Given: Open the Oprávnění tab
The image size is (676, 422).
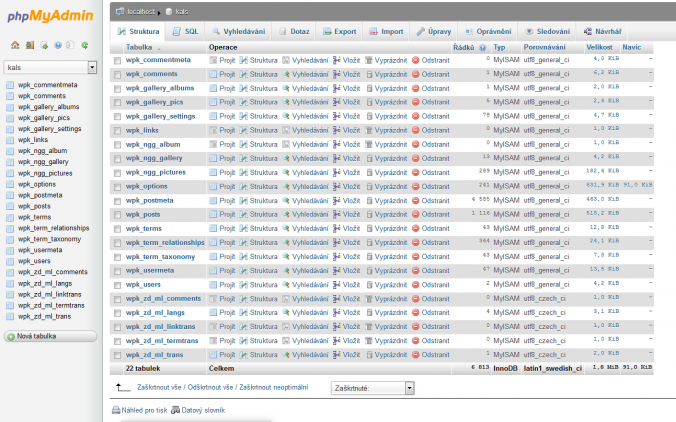Looking at the screenshot, I should 488,31.
